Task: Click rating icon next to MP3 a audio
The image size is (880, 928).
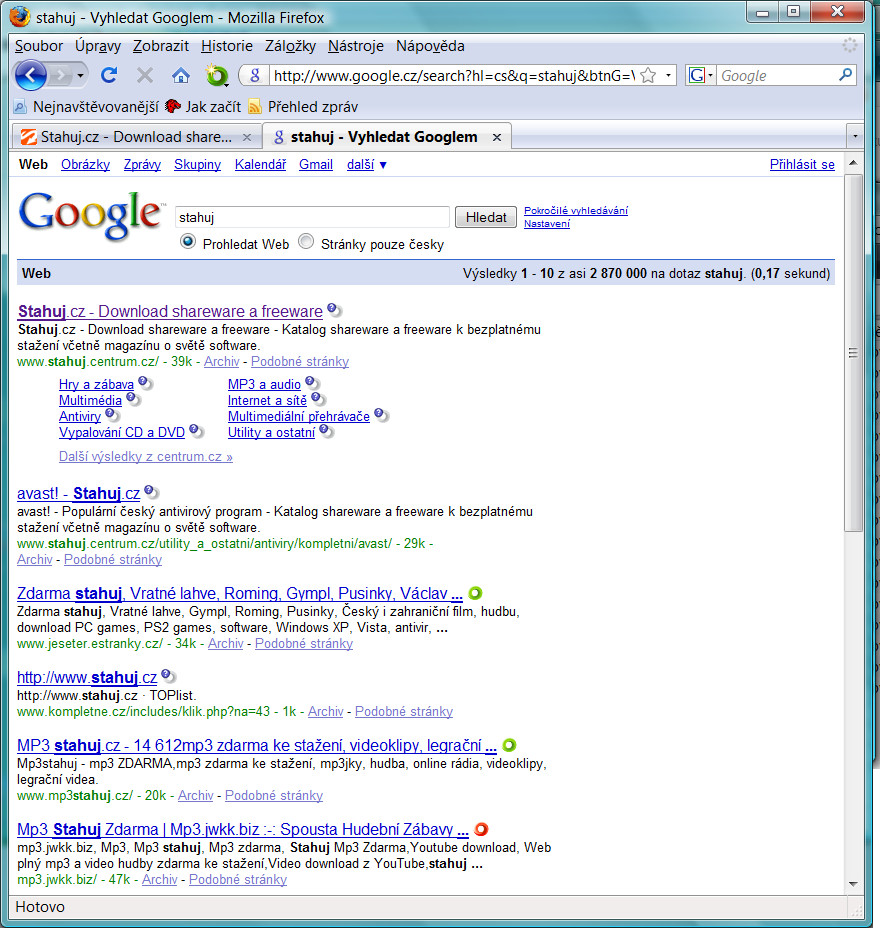Action: (x=312, y=383)
